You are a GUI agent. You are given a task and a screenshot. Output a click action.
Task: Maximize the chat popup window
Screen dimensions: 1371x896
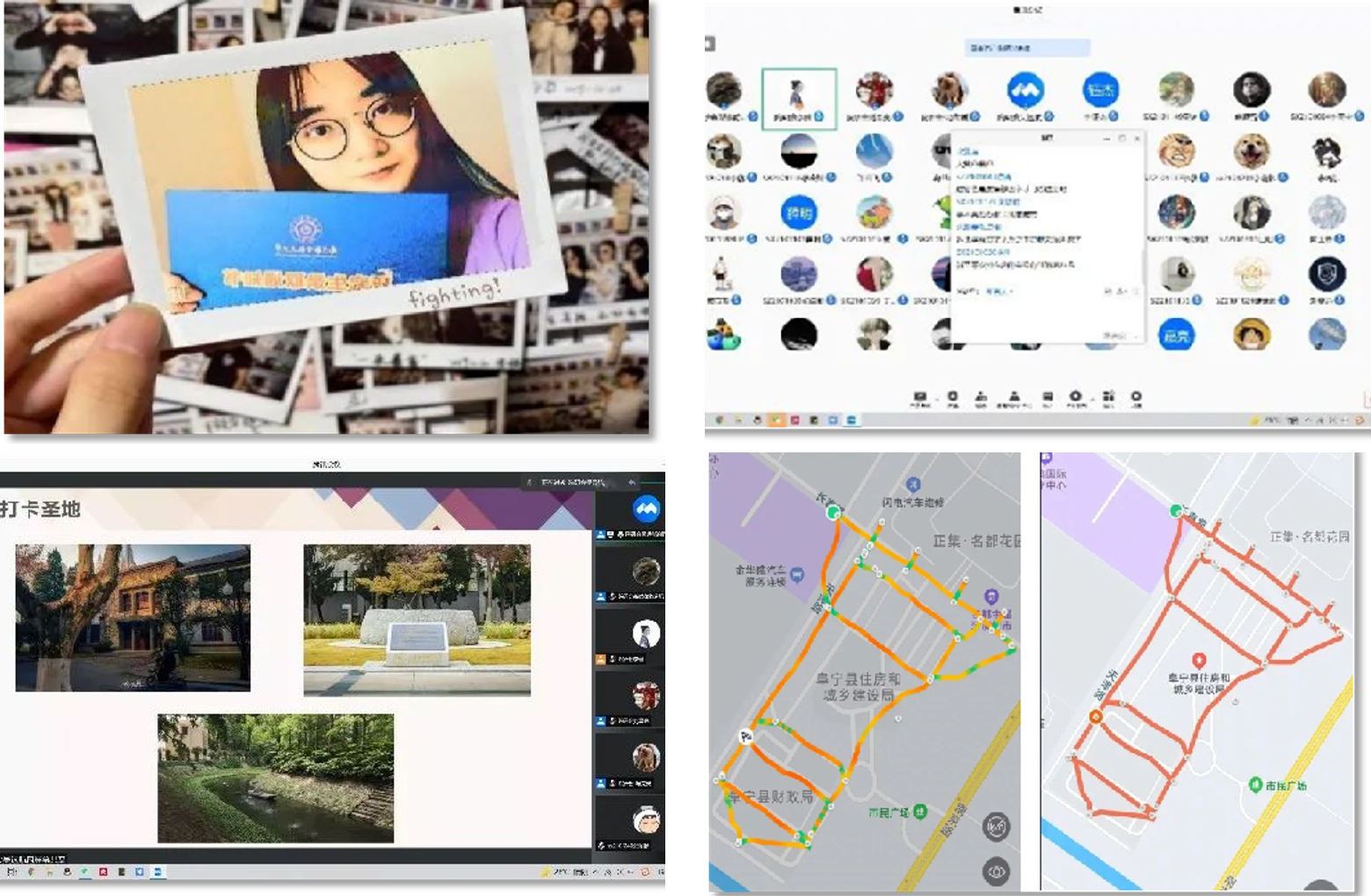coord(1122,139)
